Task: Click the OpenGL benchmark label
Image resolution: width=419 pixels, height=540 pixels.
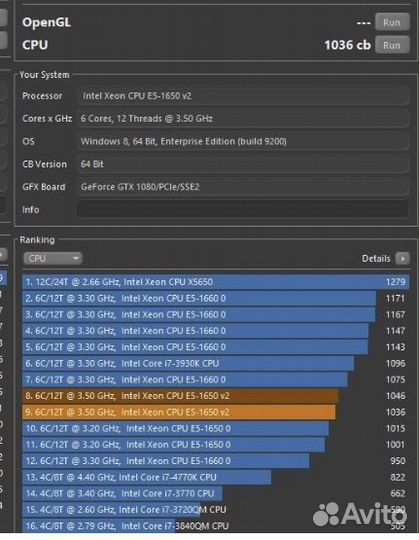Action: click(46, 22)
